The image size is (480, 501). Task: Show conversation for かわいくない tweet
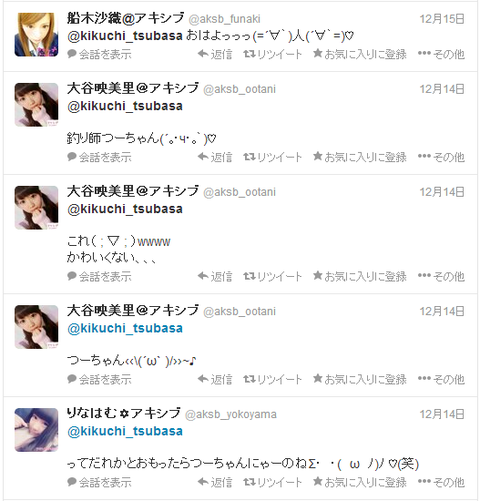99,276
